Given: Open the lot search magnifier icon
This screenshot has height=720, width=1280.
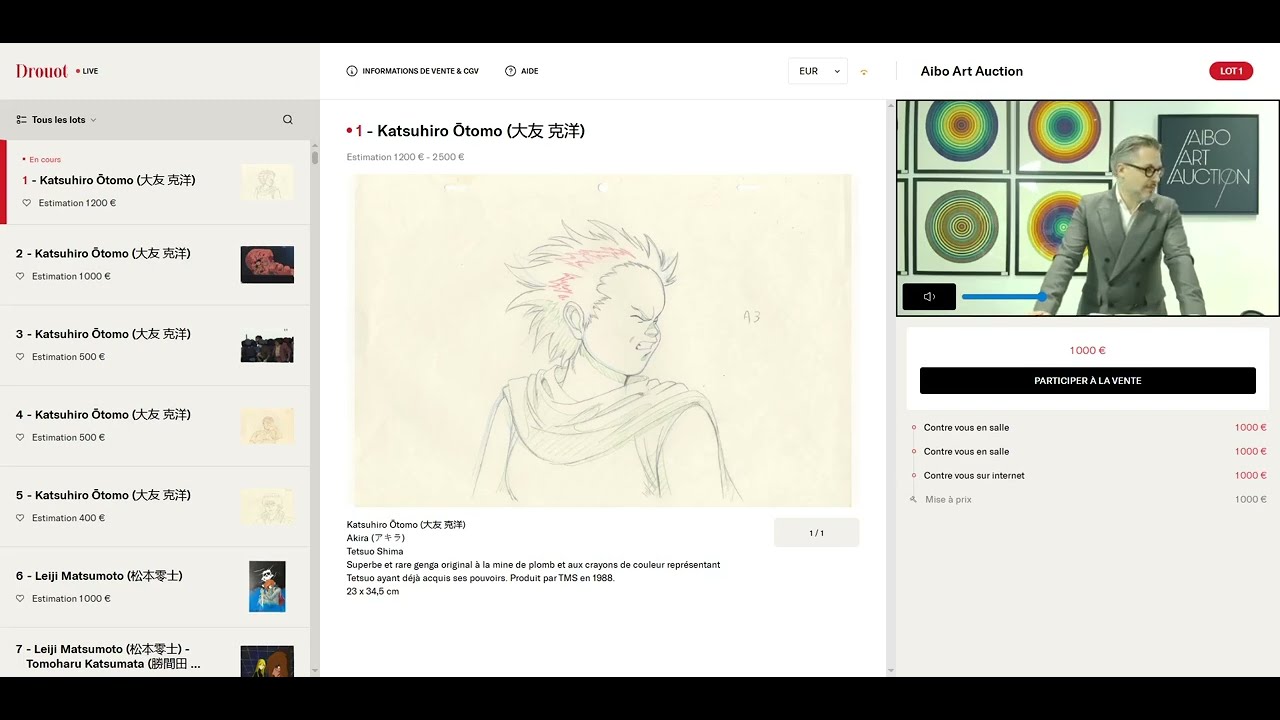Looking at the screenshot, I should [288, 120].
